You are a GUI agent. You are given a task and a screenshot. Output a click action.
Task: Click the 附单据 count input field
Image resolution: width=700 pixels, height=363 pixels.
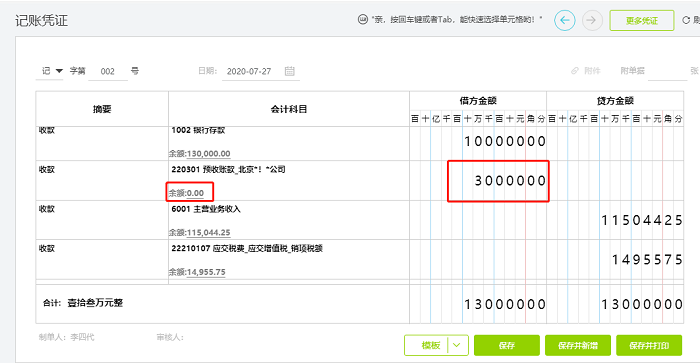pos(667,71)
